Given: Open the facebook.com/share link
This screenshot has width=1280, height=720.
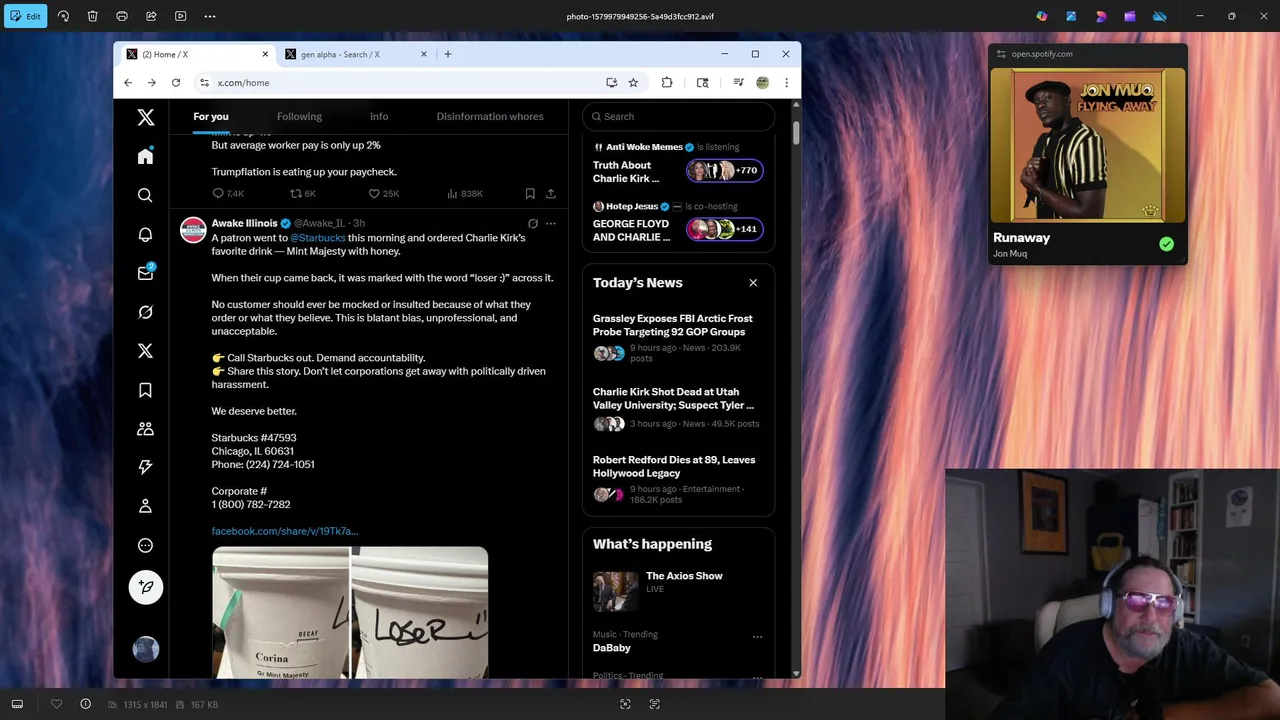Looking at the screenshot, I should click(x=284, y=531).
